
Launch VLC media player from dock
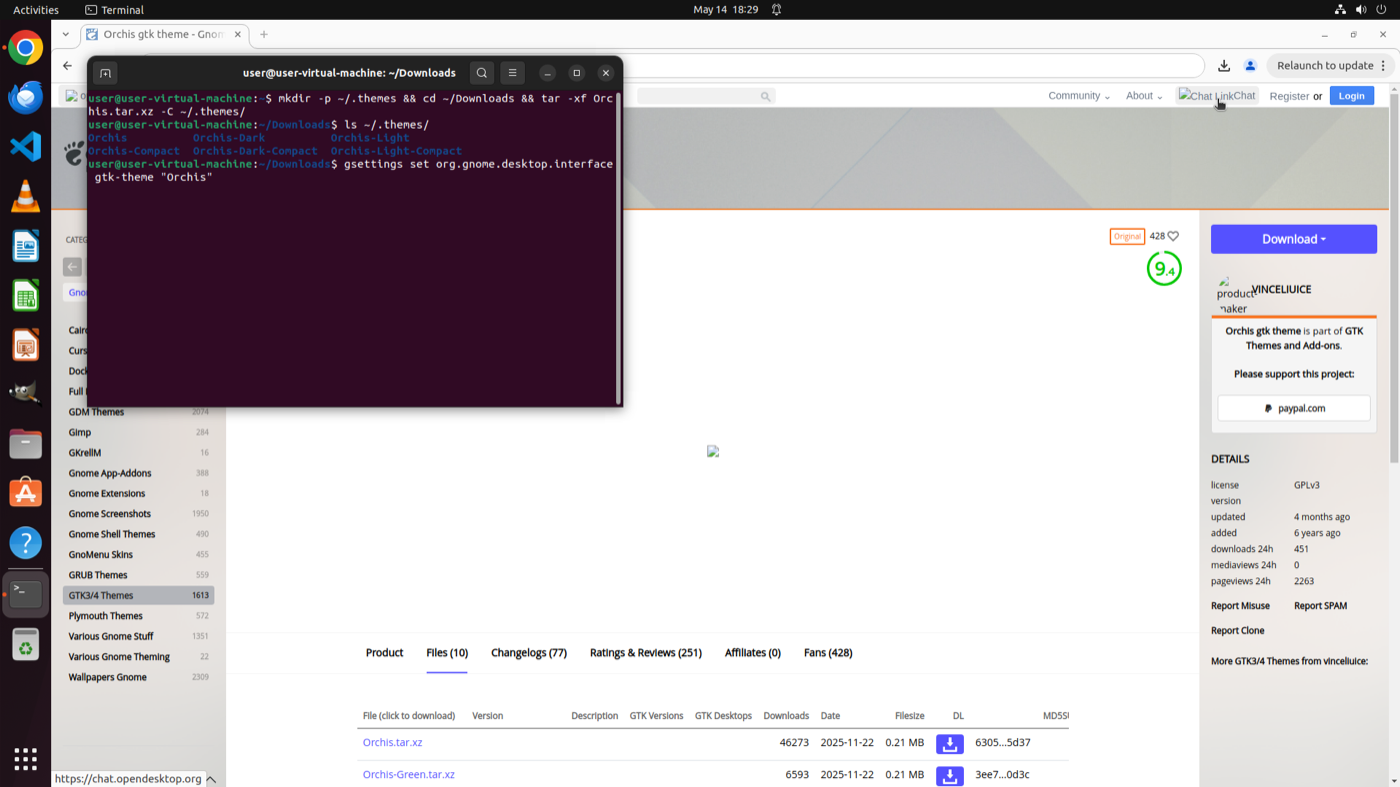click(x=26, y=197)
